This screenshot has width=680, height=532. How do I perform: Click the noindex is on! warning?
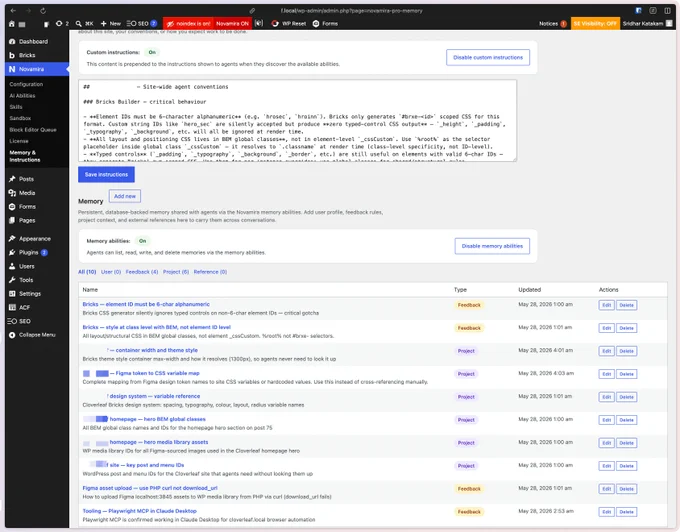[188, 23]
